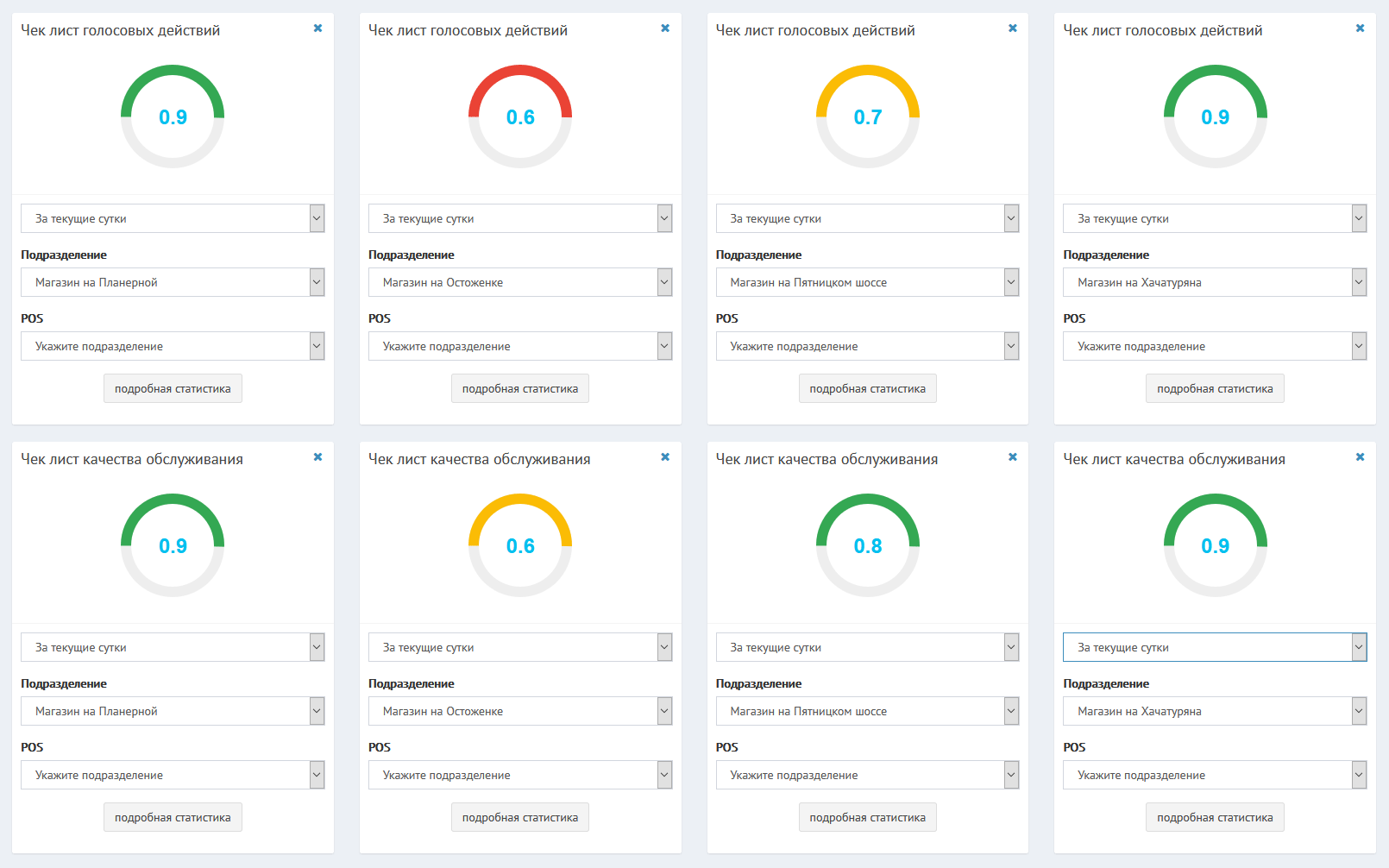Dismiss the service quality widget for Остоженке store
Viewport: 1389px width, 868px height.
tap(665, 457)
